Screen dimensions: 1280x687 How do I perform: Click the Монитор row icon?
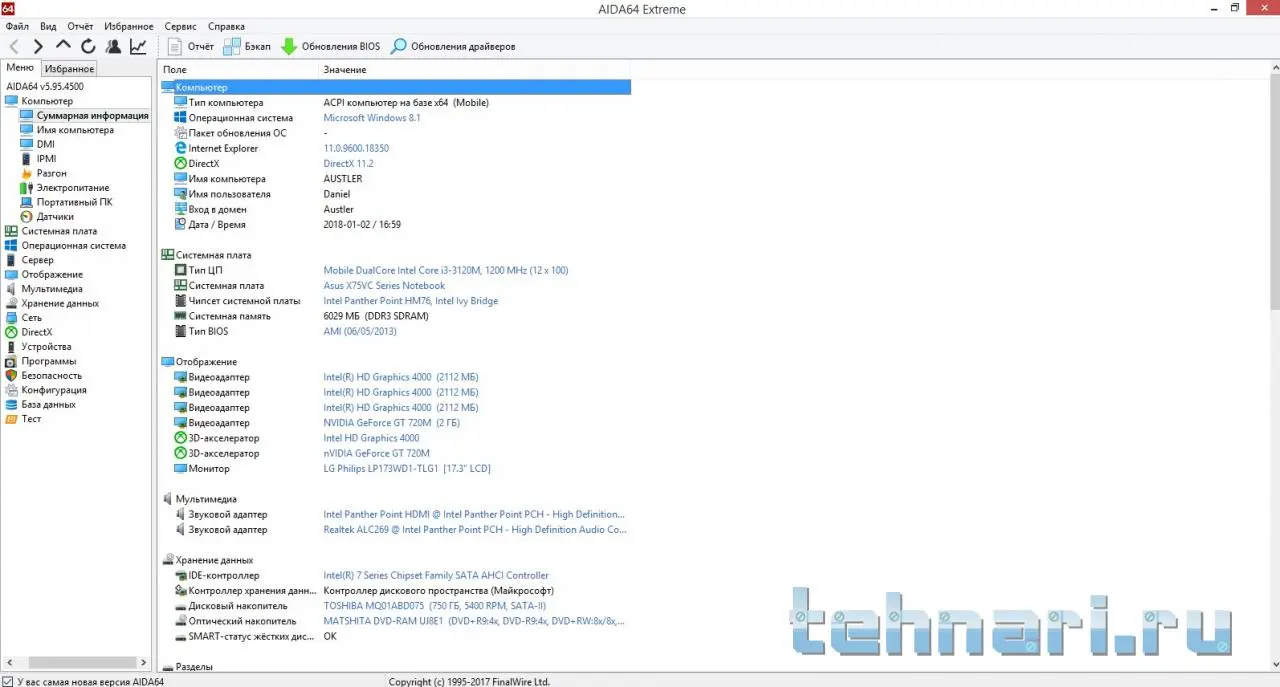180,469
